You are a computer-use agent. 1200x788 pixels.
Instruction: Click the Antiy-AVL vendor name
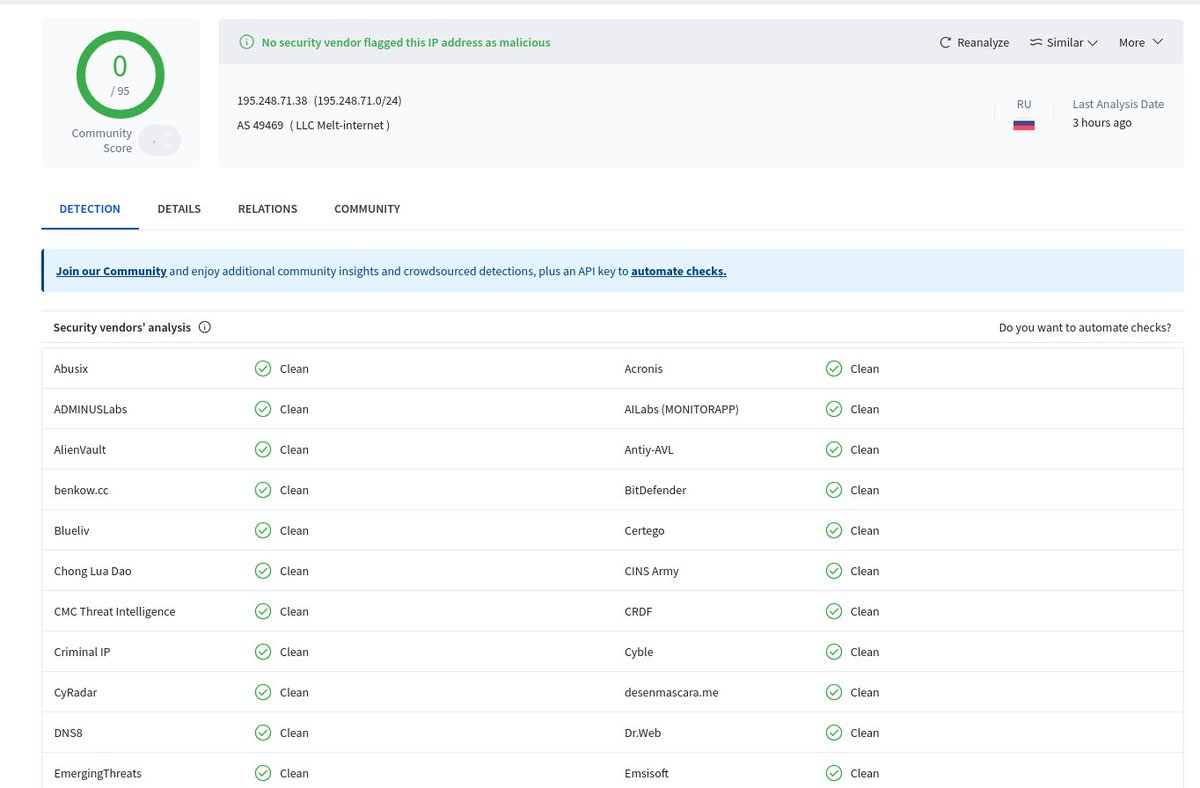point(649,450)
